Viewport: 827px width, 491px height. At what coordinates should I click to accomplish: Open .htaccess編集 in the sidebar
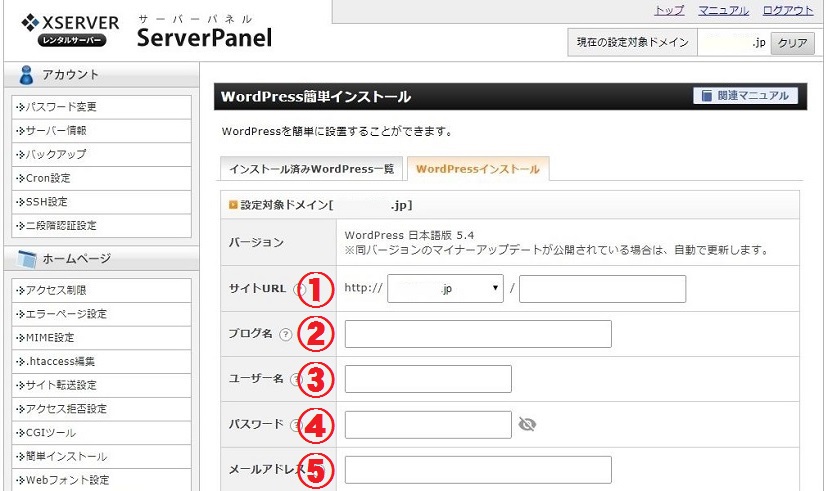101,362
